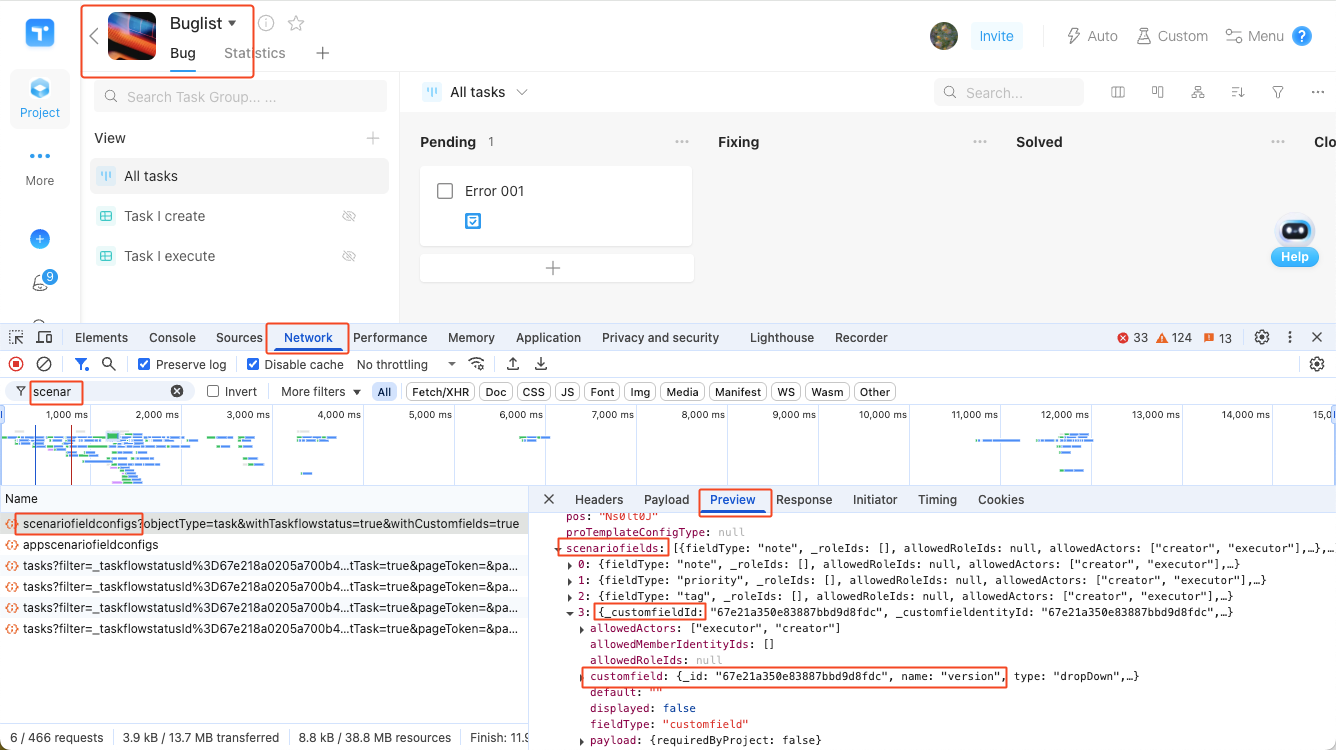
Task: Open the Project sidebar icon
Action: click(40, 98)
